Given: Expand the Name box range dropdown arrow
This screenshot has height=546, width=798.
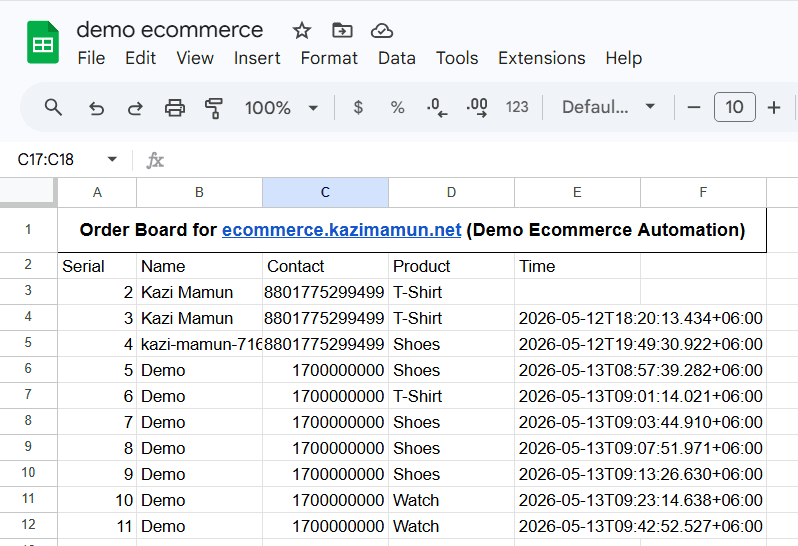Looking at the screenshot, I should [x=112, y=159].
